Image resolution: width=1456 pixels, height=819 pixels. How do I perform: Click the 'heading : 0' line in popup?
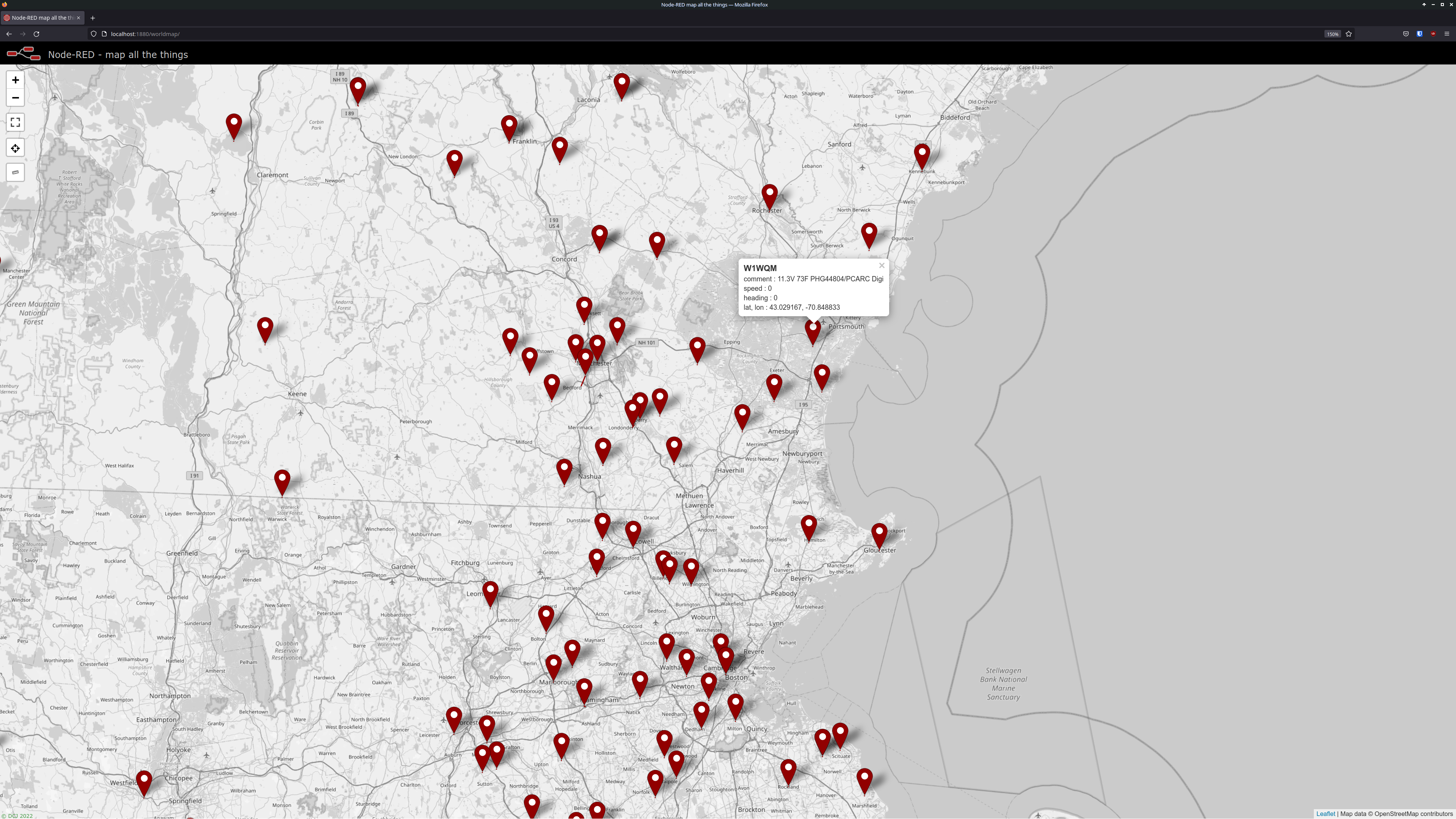pos(760,298)
